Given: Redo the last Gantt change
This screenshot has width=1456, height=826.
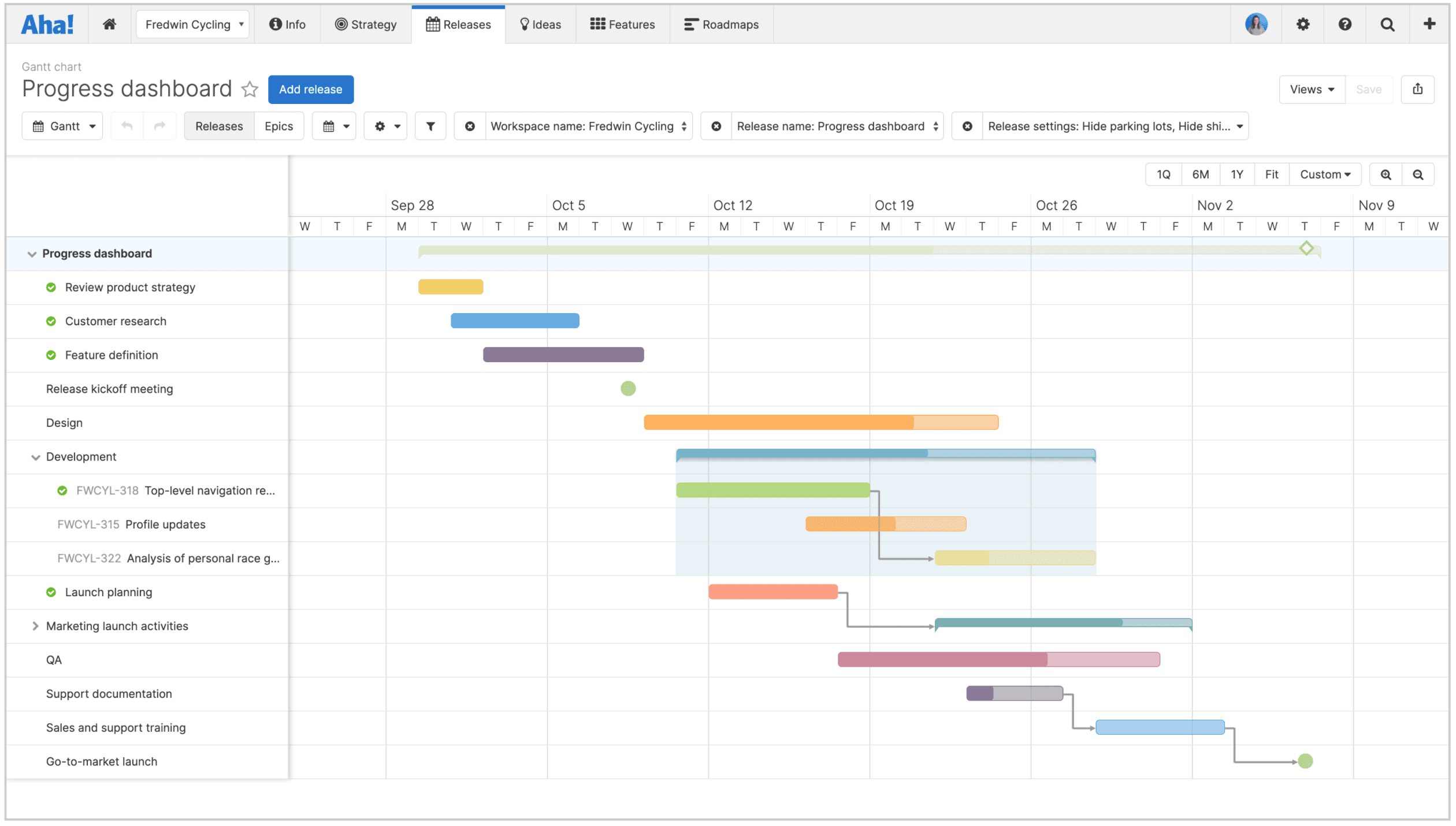Looking at the screenshot, I should coord(160,126).
